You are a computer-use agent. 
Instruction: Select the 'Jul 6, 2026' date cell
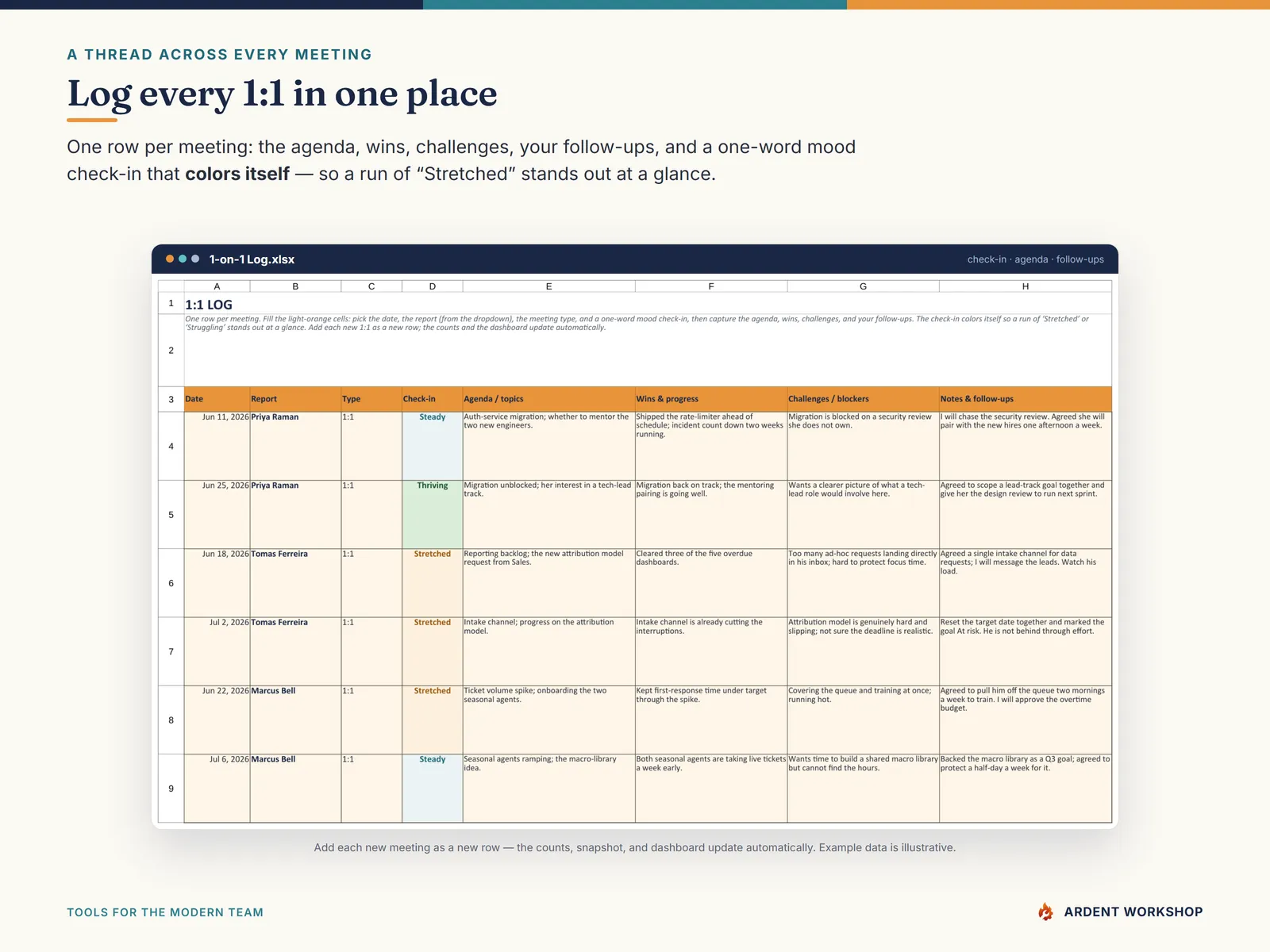(x=217, y=788)
